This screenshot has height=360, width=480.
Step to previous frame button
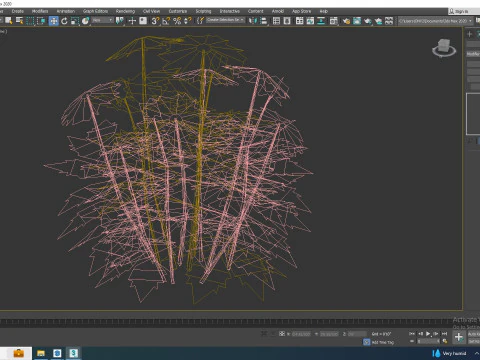420,334
